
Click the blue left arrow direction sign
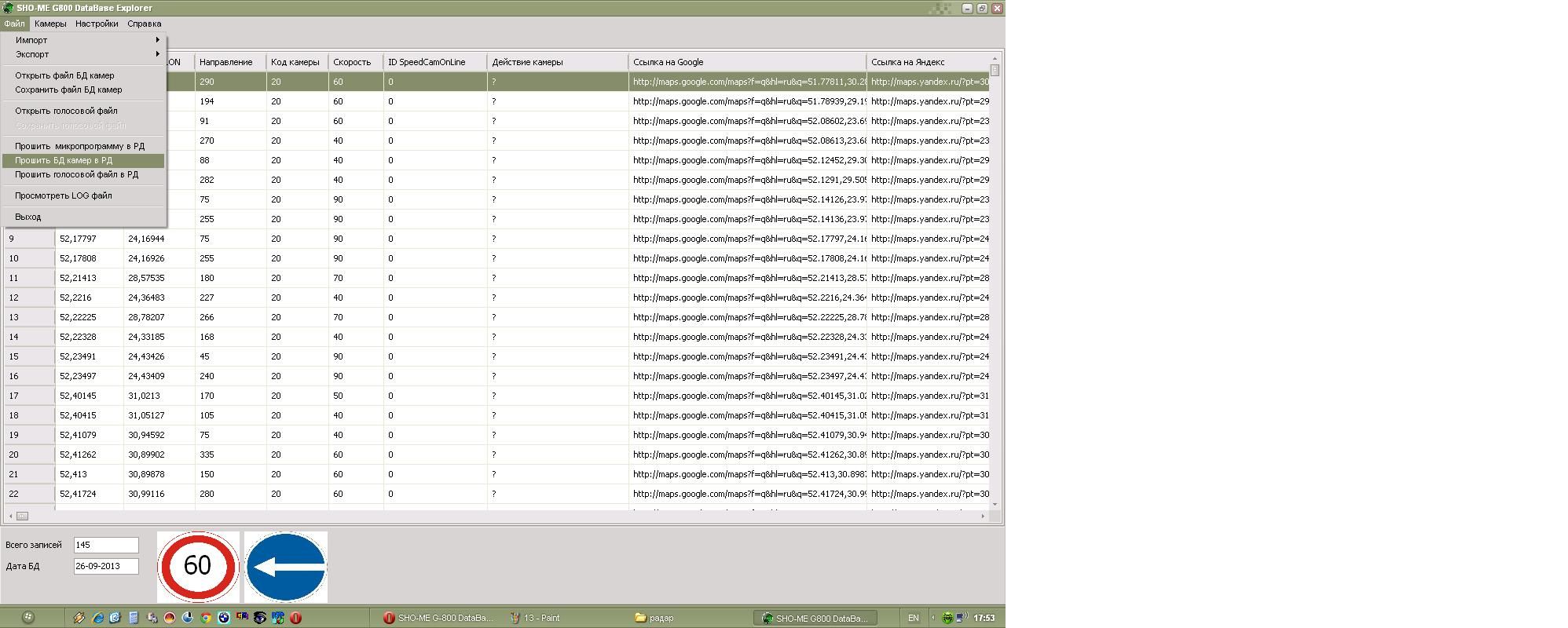pyautogui.click(x=286, y=566)
